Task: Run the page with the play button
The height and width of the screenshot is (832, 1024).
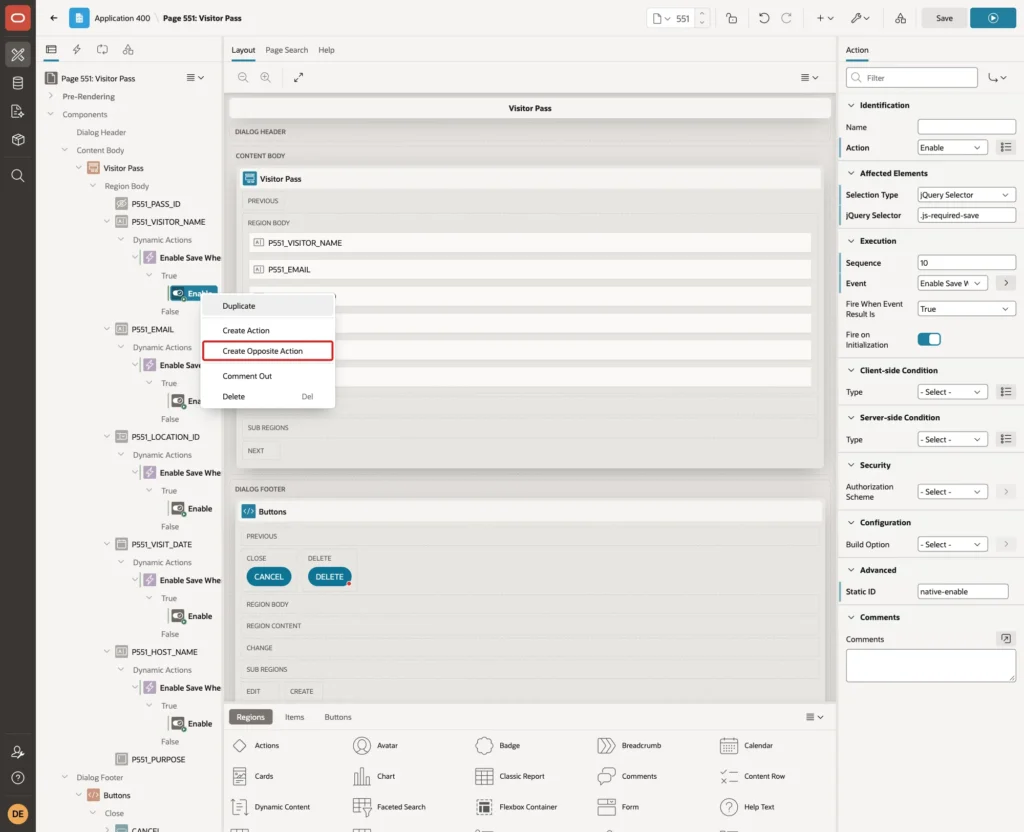Action: pyautogui.click(x=993, y=18)
